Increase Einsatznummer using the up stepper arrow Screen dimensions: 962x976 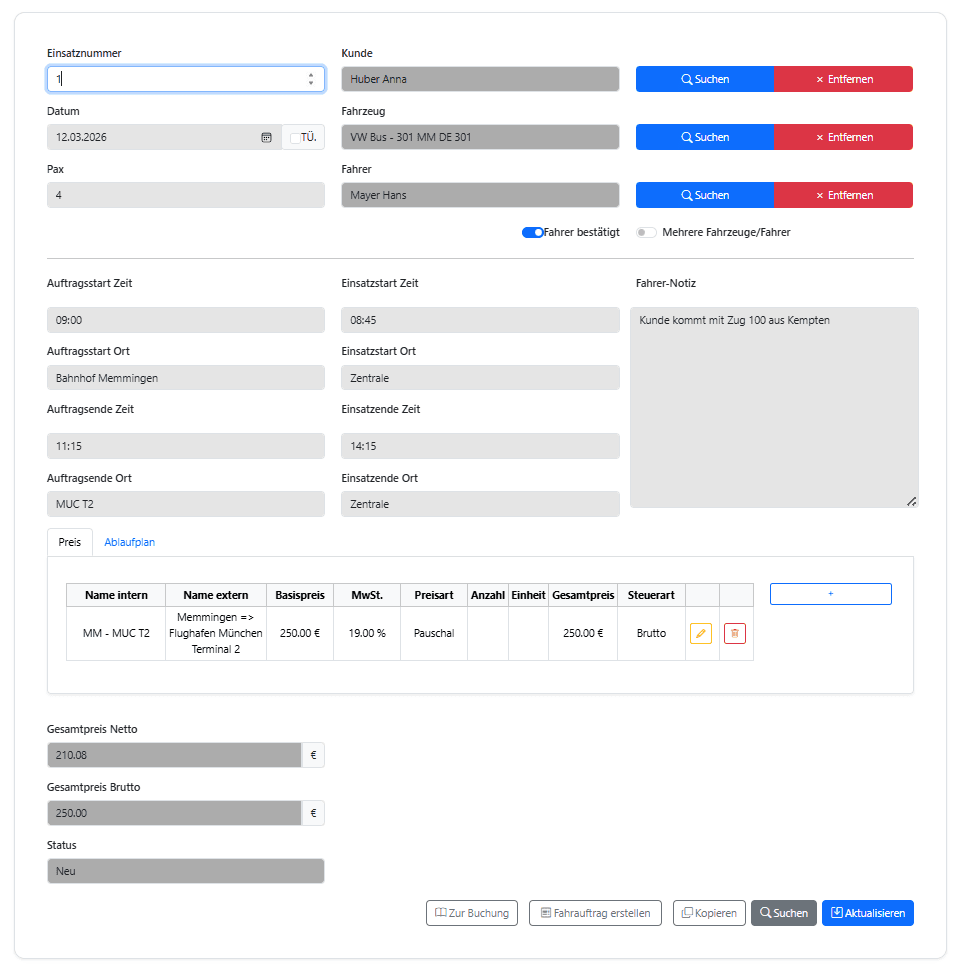tap(311, 75)
